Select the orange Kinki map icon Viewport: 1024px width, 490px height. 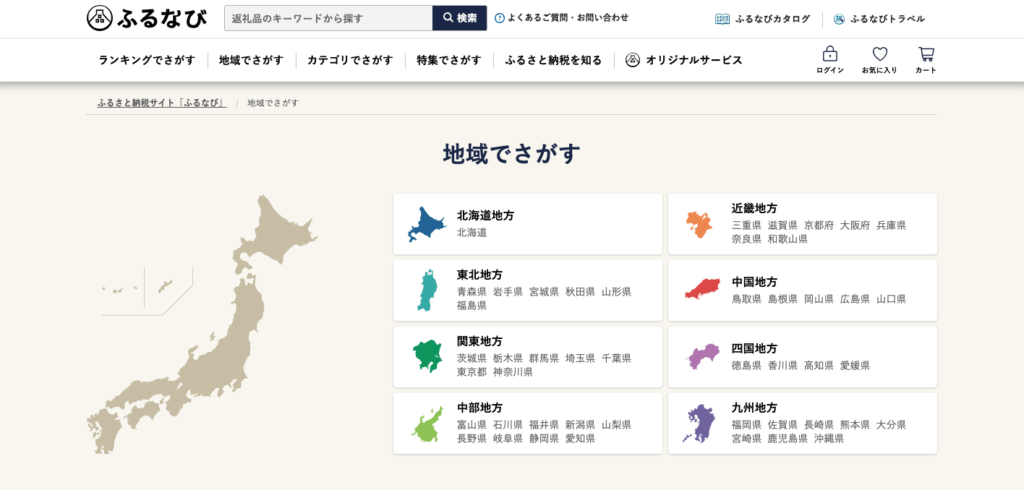click(699, 224)
